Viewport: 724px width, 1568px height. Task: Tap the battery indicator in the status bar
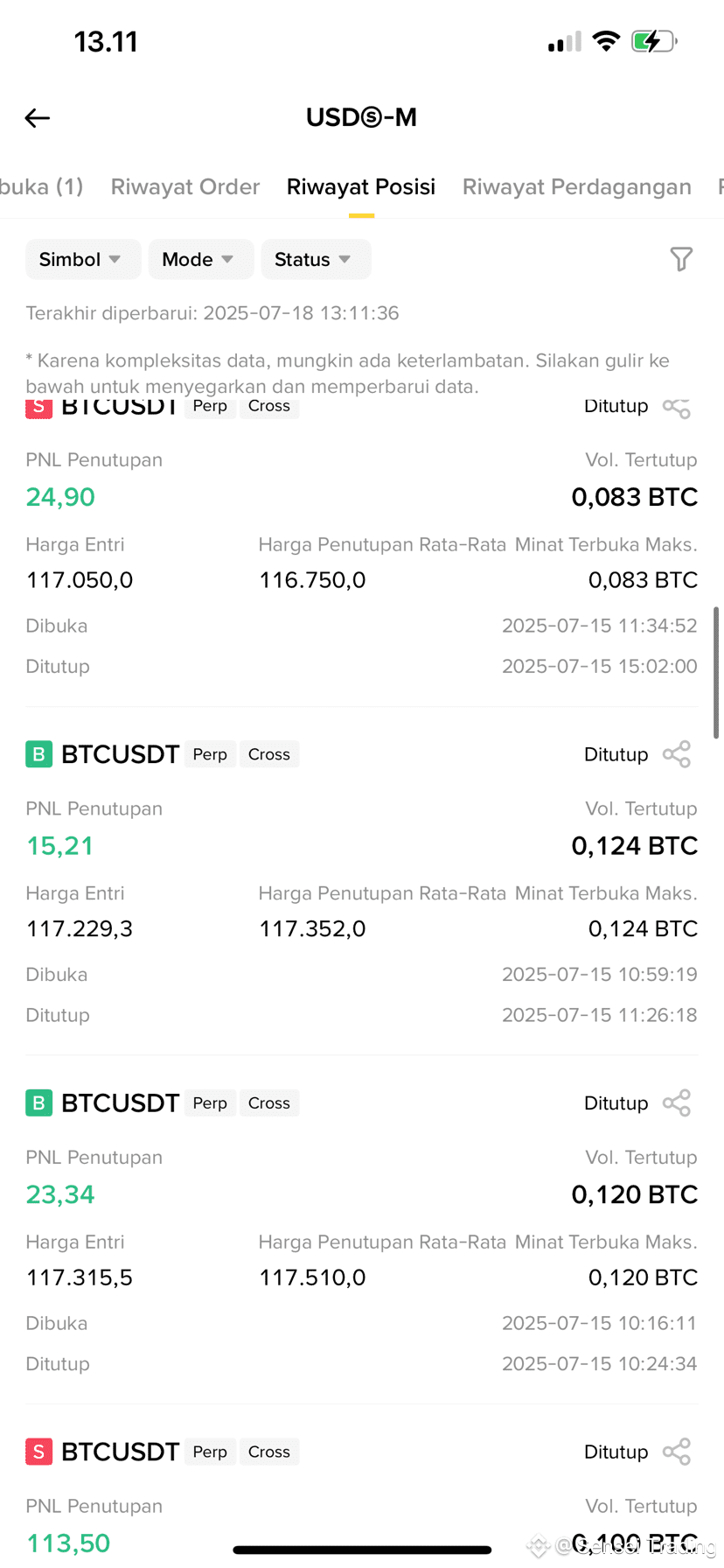(x=654, y=41)
